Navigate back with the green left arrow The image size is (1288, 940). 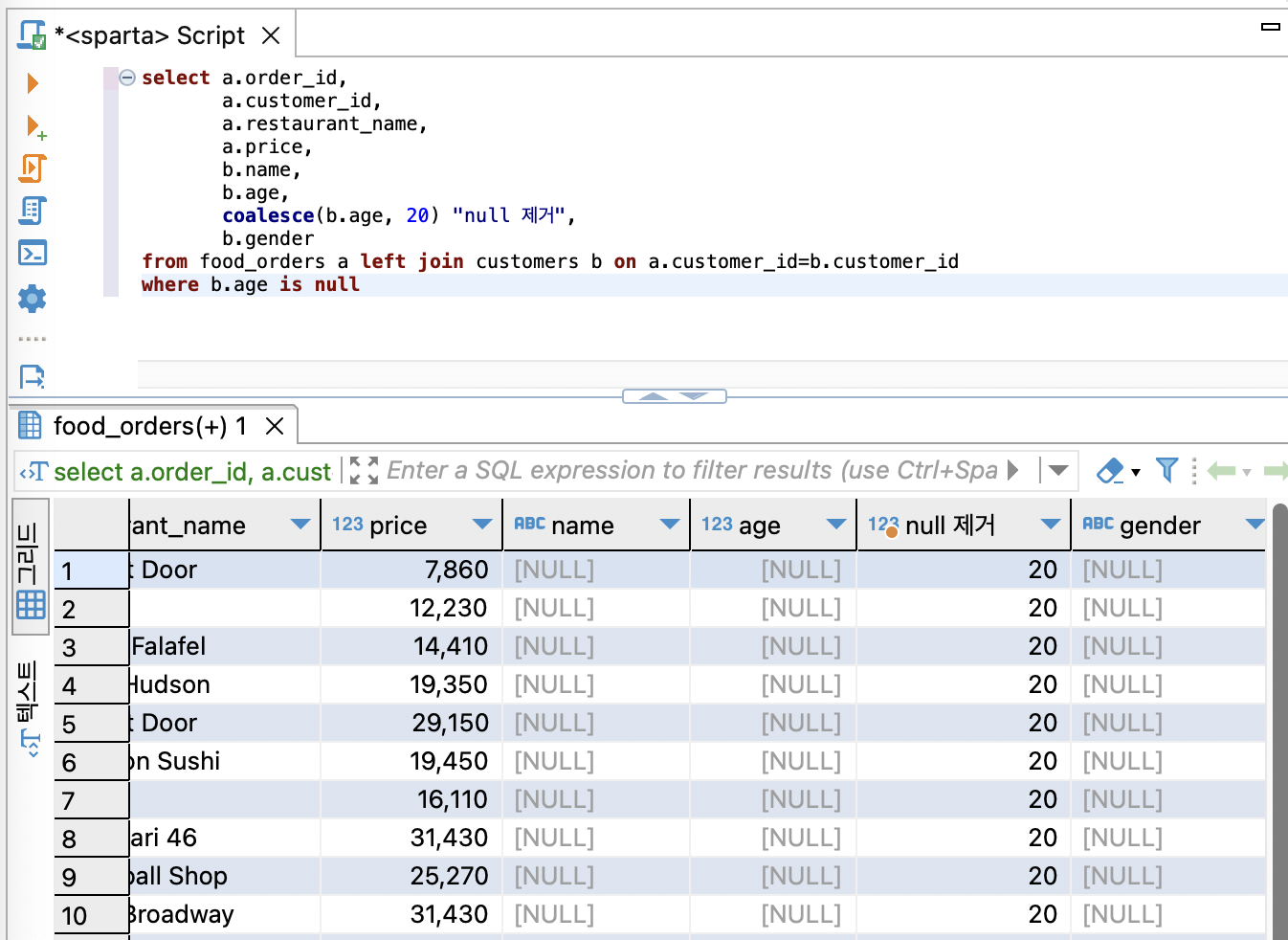(1222, 470)
